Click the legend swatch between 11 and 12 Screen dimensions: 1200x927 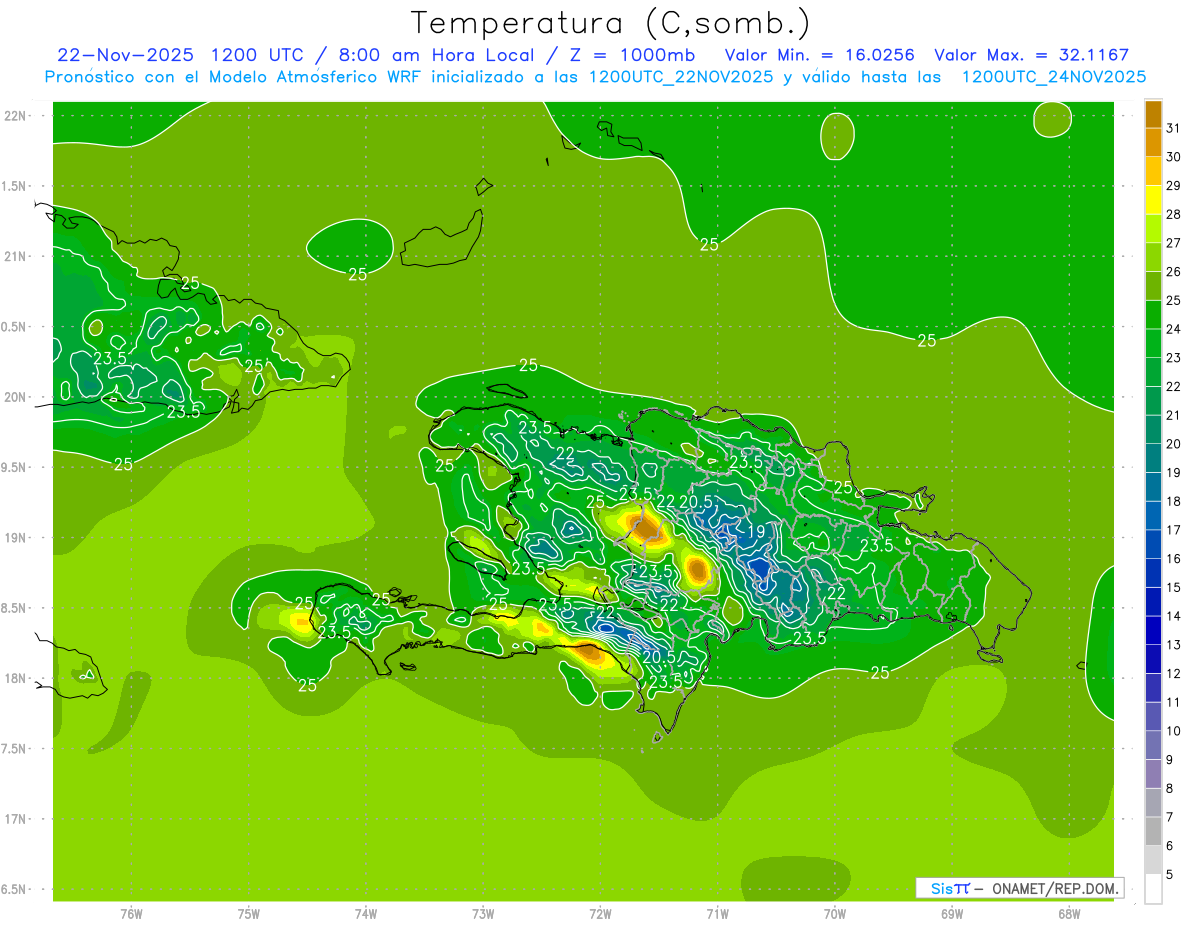click(1153, 689)
